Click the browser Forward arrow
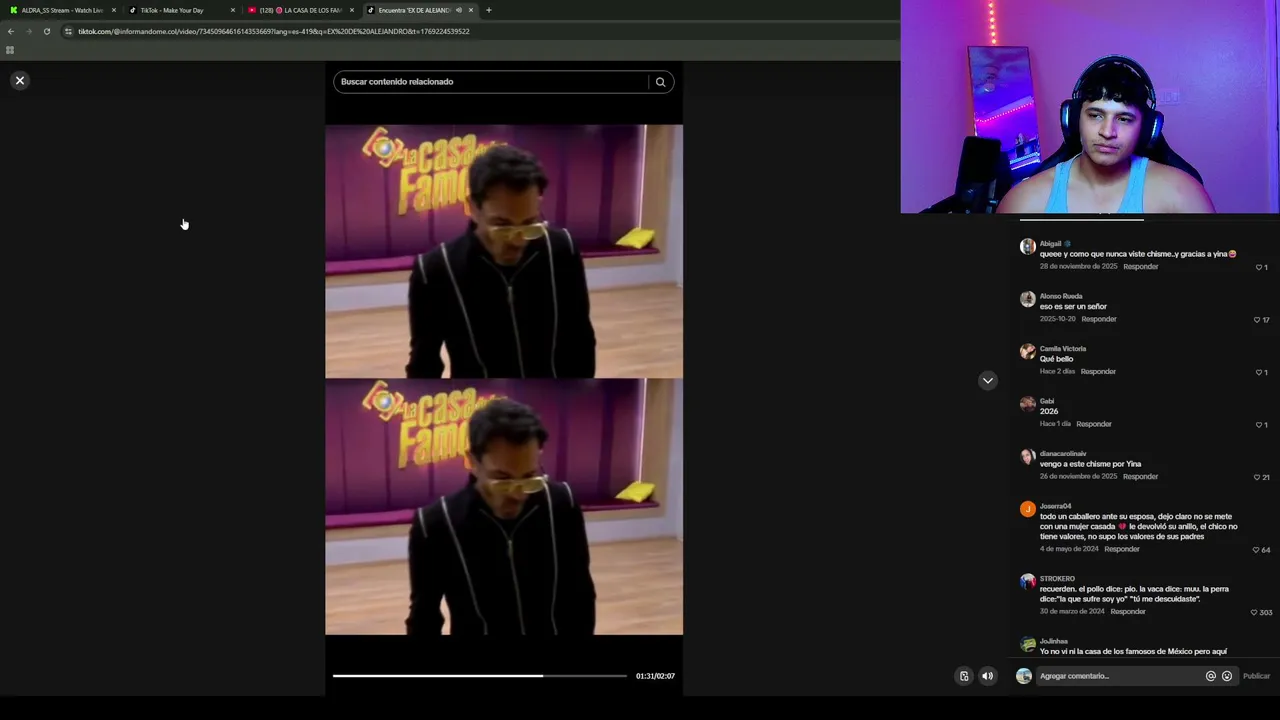 pyautogui.click(x=28, y=31)
